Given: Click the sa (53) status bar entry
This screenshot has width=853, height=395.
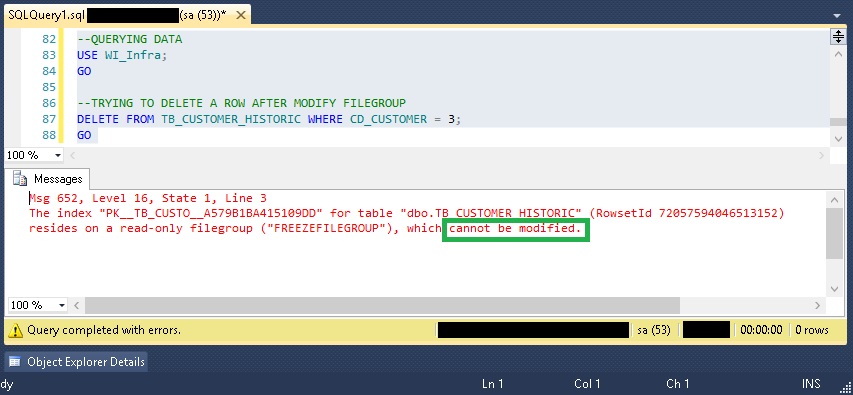Looking at the screenshot, I should [653, 330].
